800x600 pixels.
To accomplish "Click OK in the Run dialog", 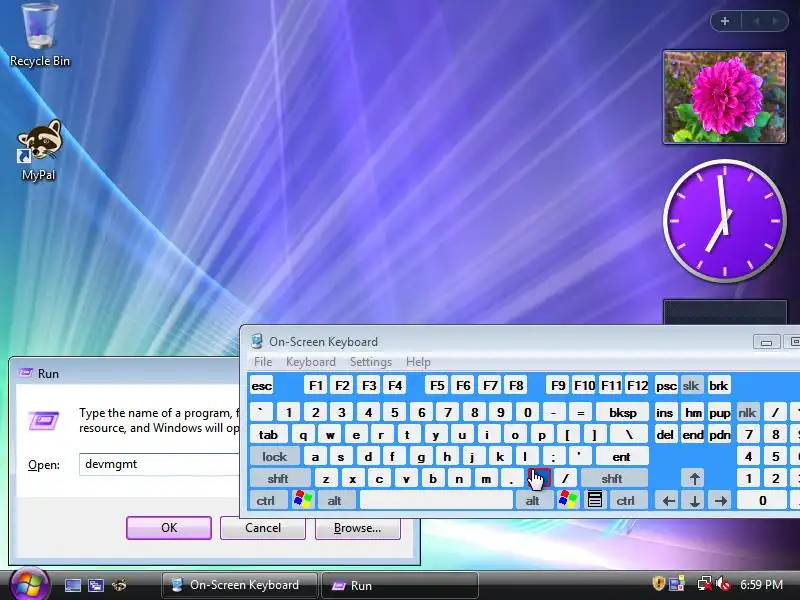I will pyautogui.click(x=169, y=528).
